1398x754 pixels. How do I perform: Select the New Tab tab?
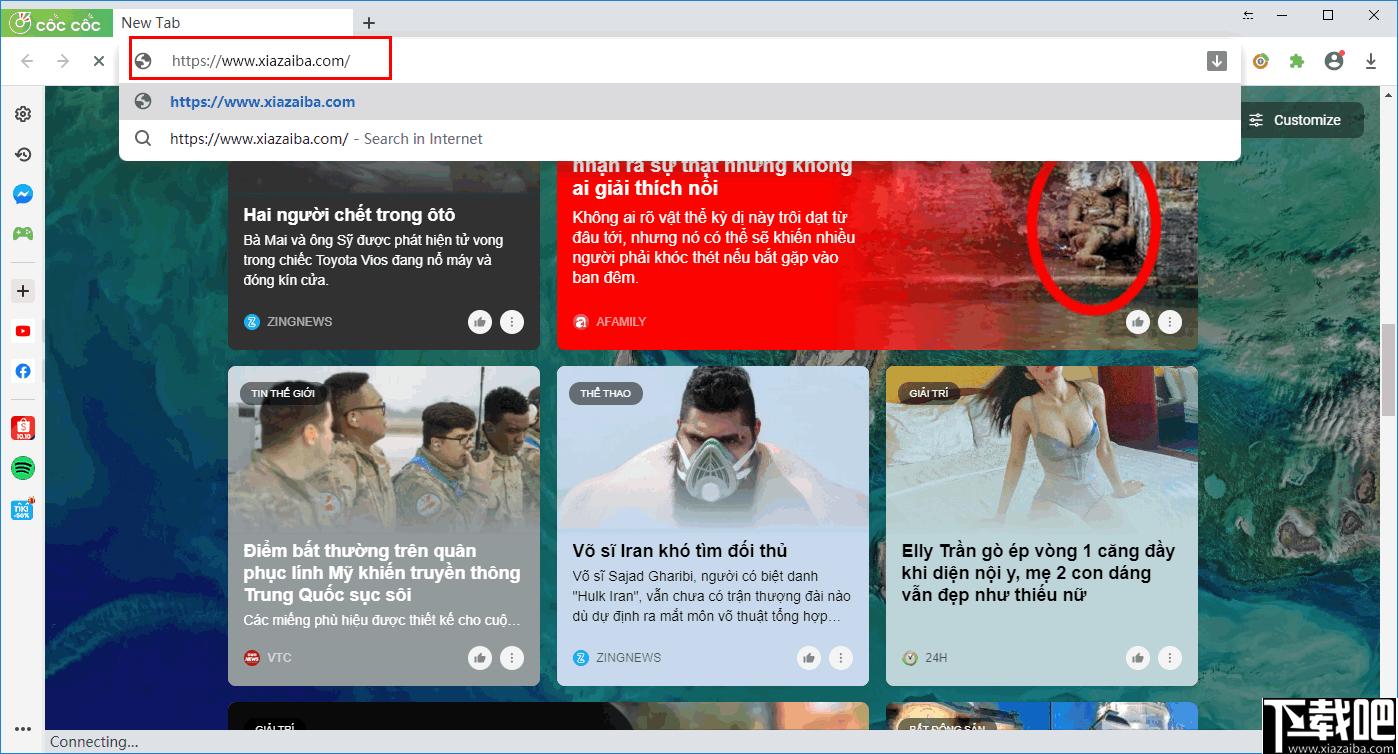point(233,22)
